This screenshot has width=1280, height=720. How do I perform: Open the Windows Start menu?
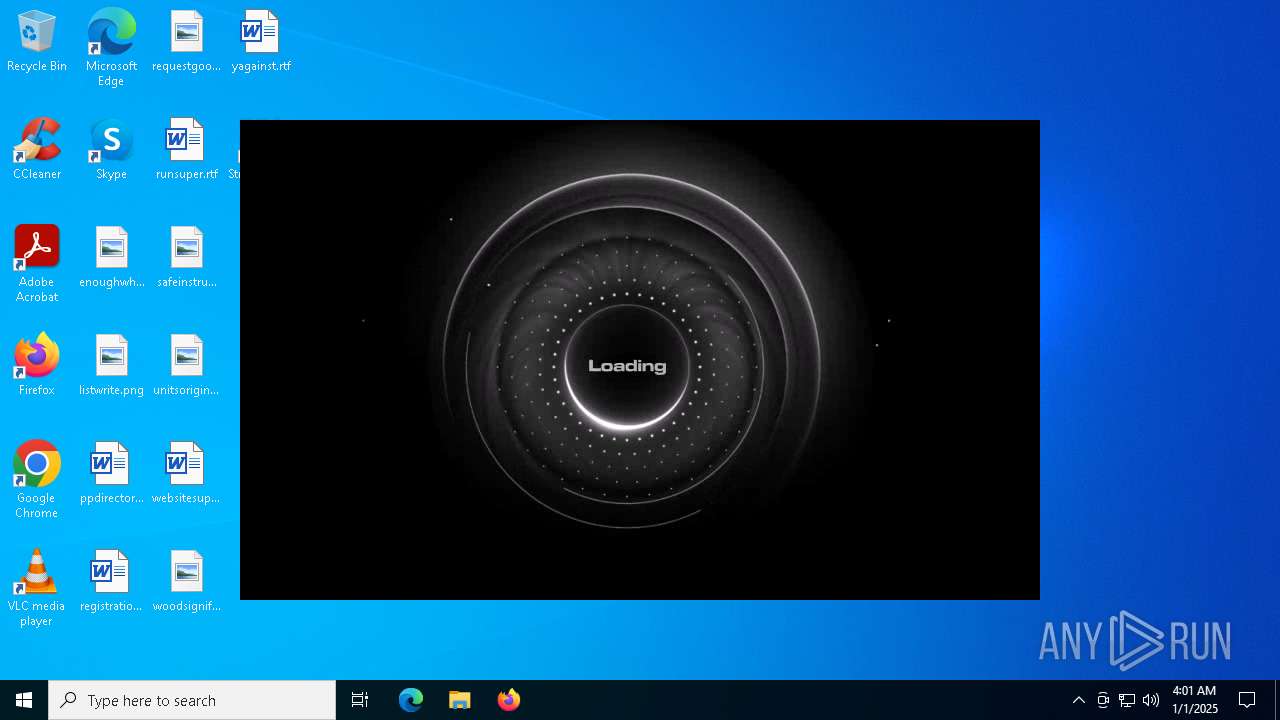click(x=24, y=700)
